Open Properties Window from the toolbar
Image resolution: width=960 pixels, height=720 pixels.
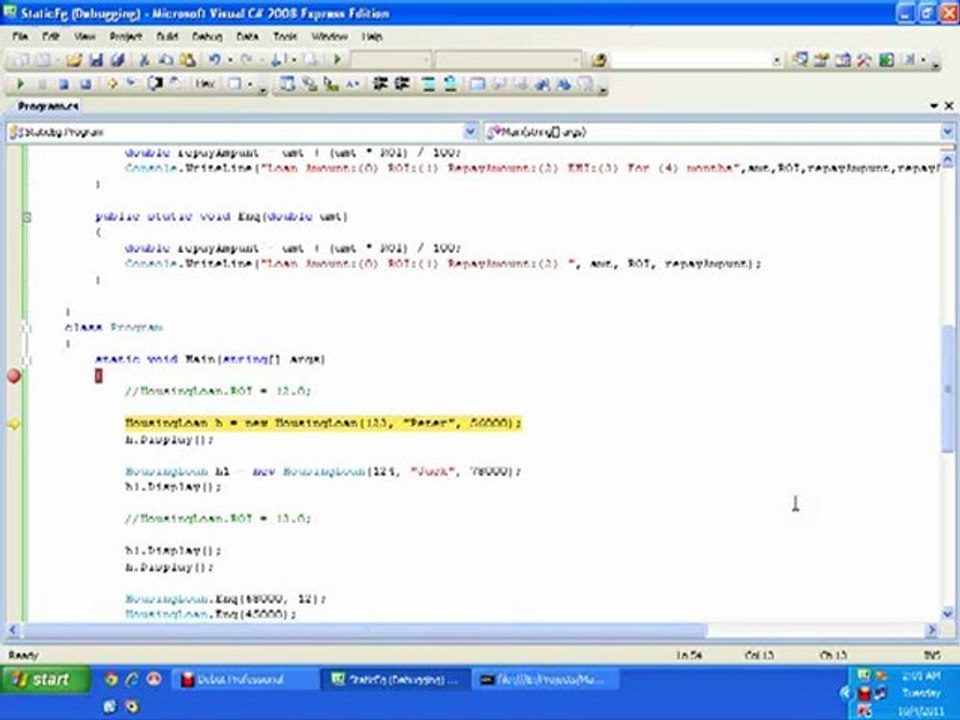point(821,59)
